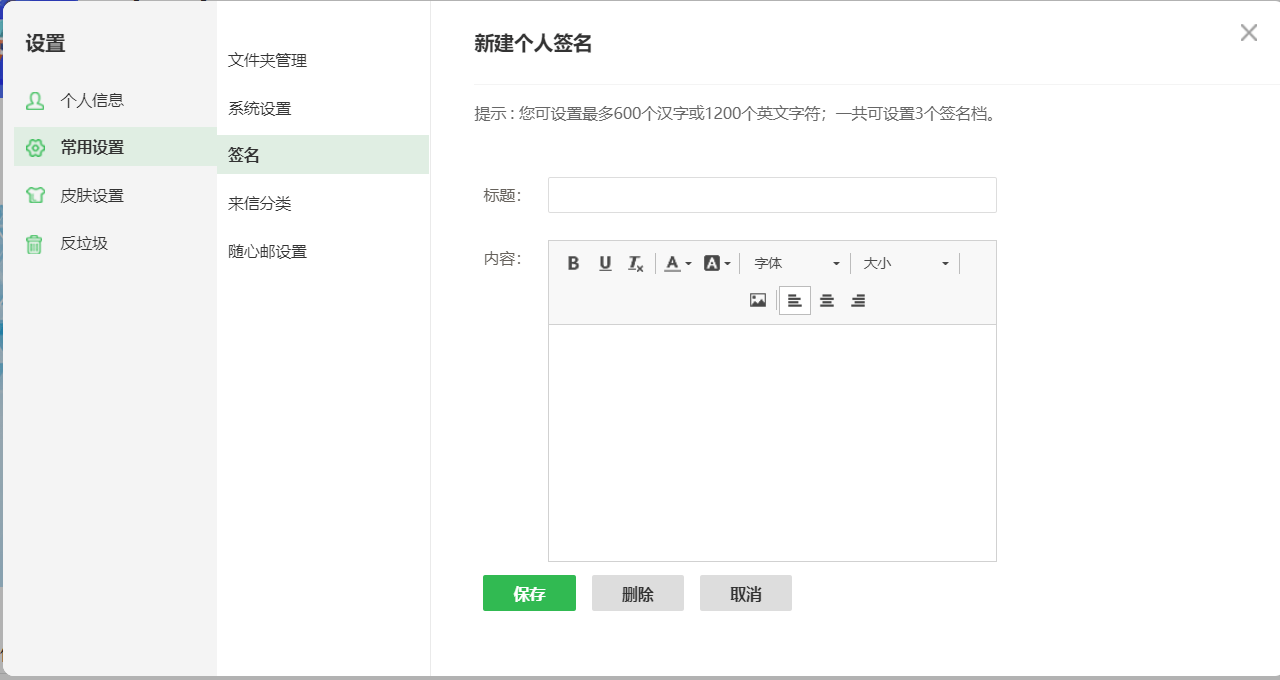Click the green 保存 button

pos(529,593)
